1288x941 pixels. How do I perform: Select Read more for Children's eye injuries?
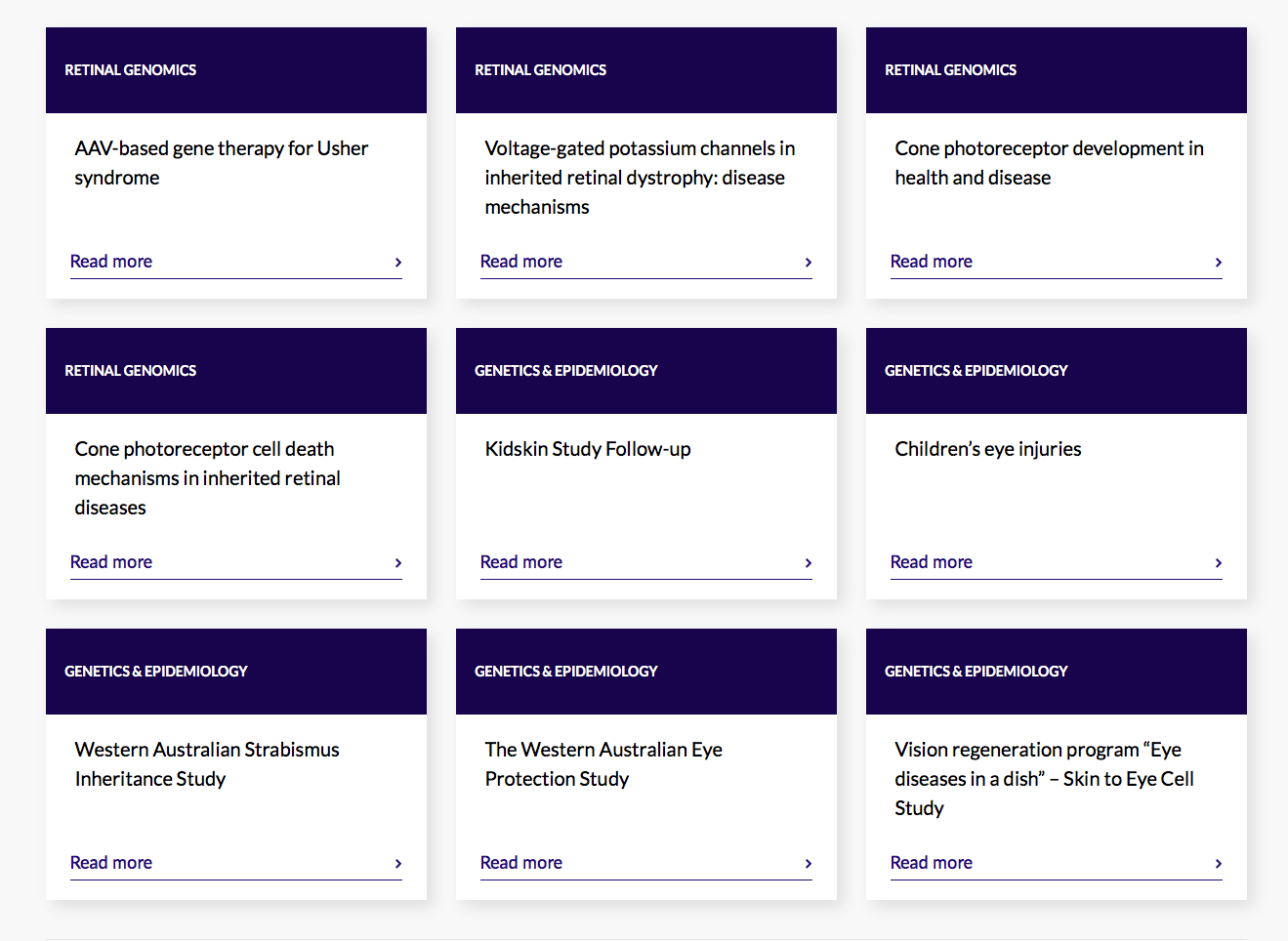coord(932,562)
